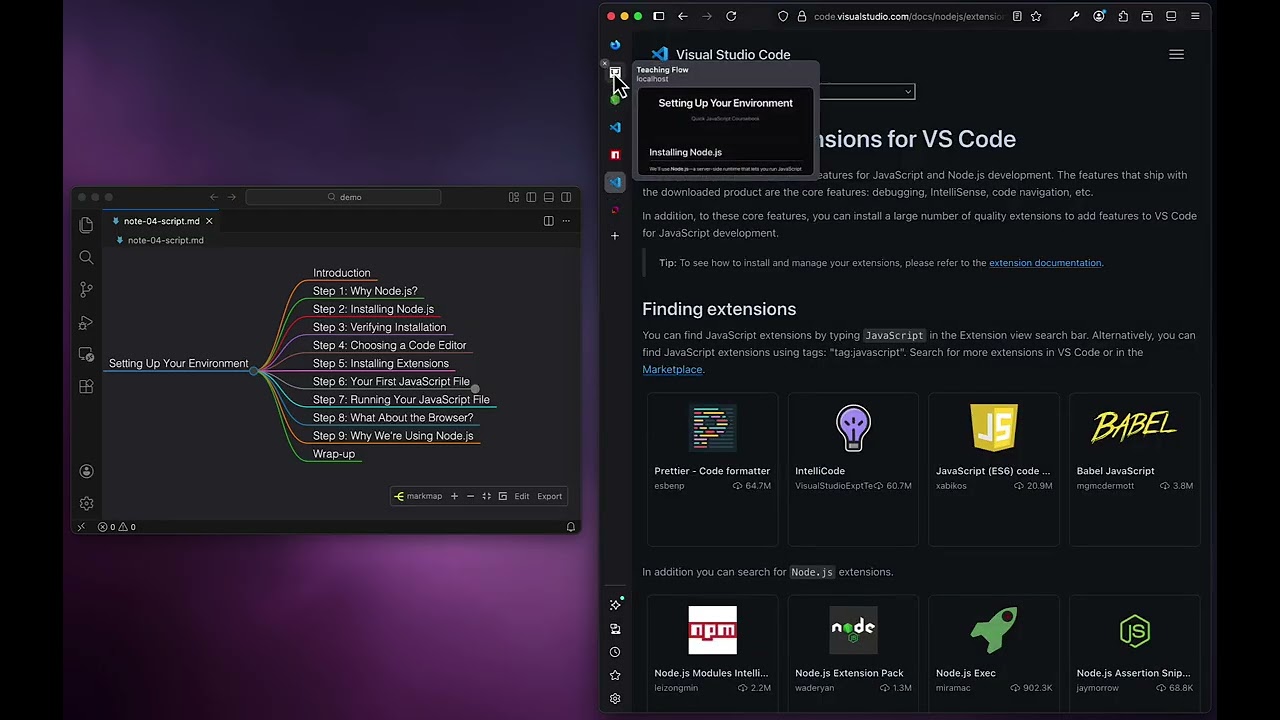This screenshot has width=1280, height=720.
Task: Open a new tab with the plus icon
Action: 615,236
